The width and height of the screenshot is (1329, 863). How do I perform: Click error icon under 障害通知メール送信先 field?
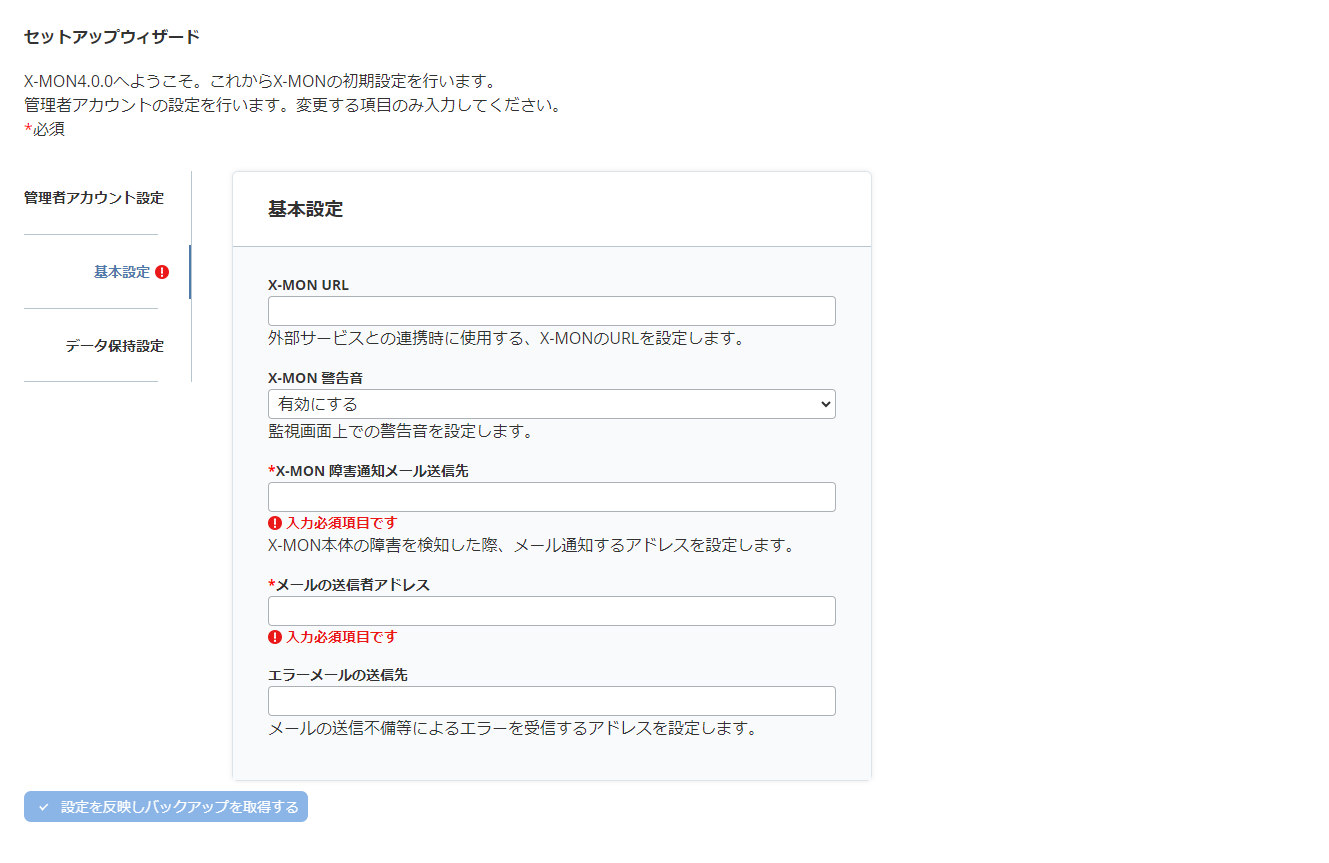pos(275,523)
